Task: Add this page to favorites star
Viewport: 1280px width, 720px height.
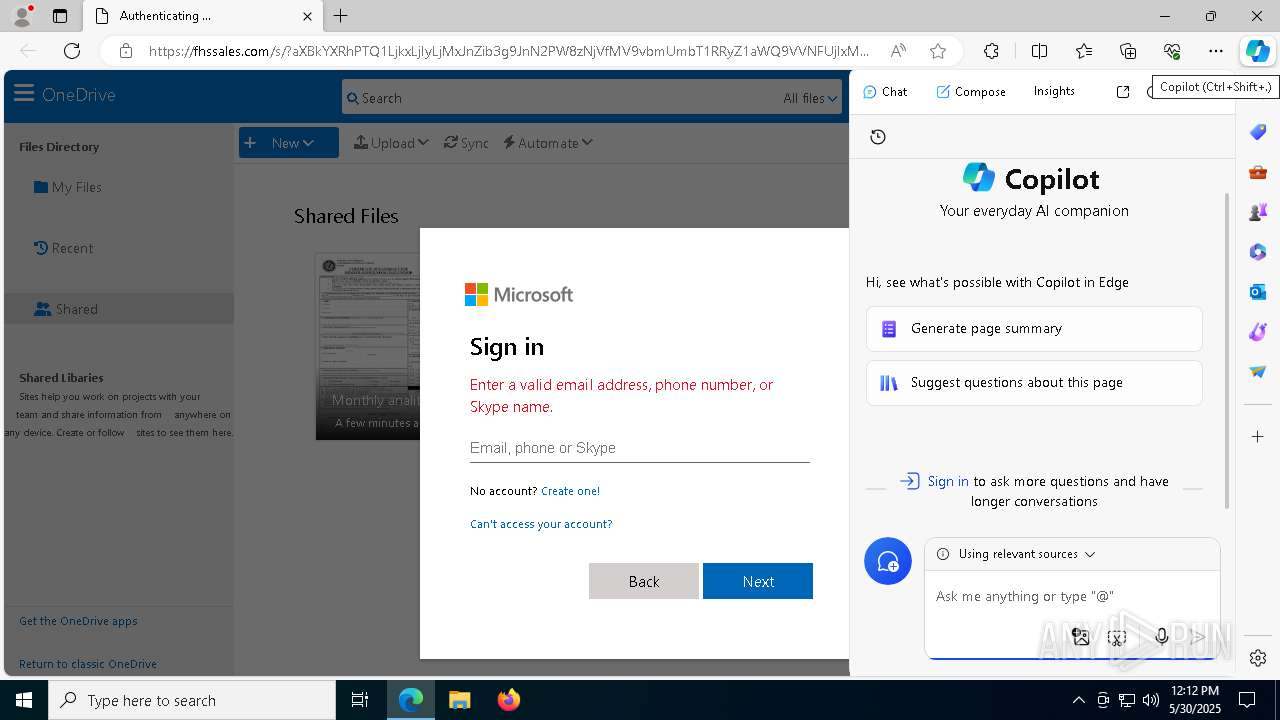Action: (x=937, y=51)
